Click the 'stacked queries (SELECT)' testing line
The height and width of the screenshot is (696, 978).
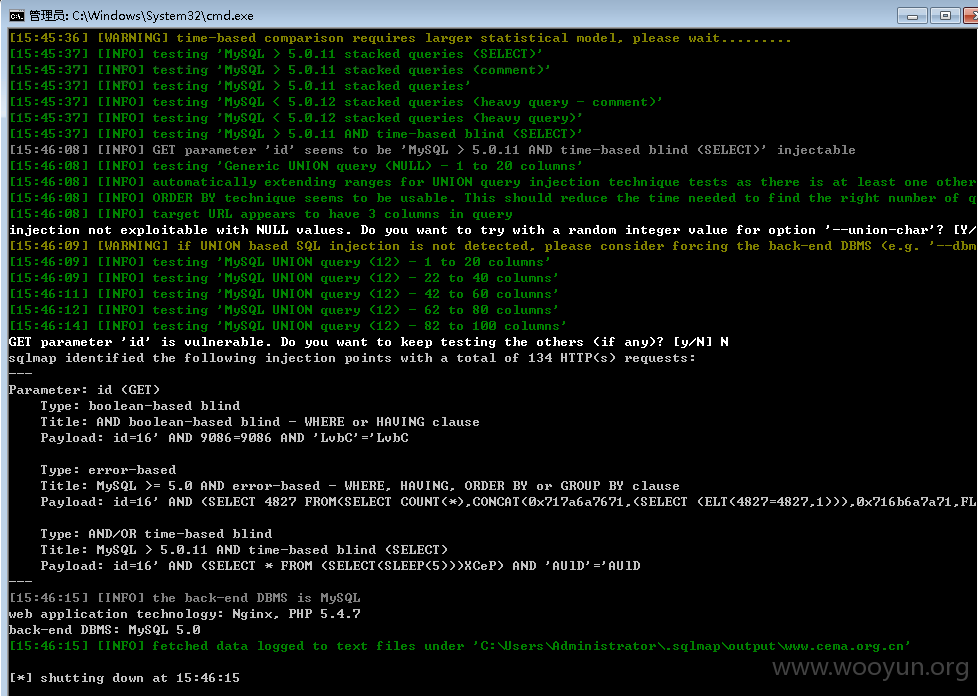pos(276,54)
